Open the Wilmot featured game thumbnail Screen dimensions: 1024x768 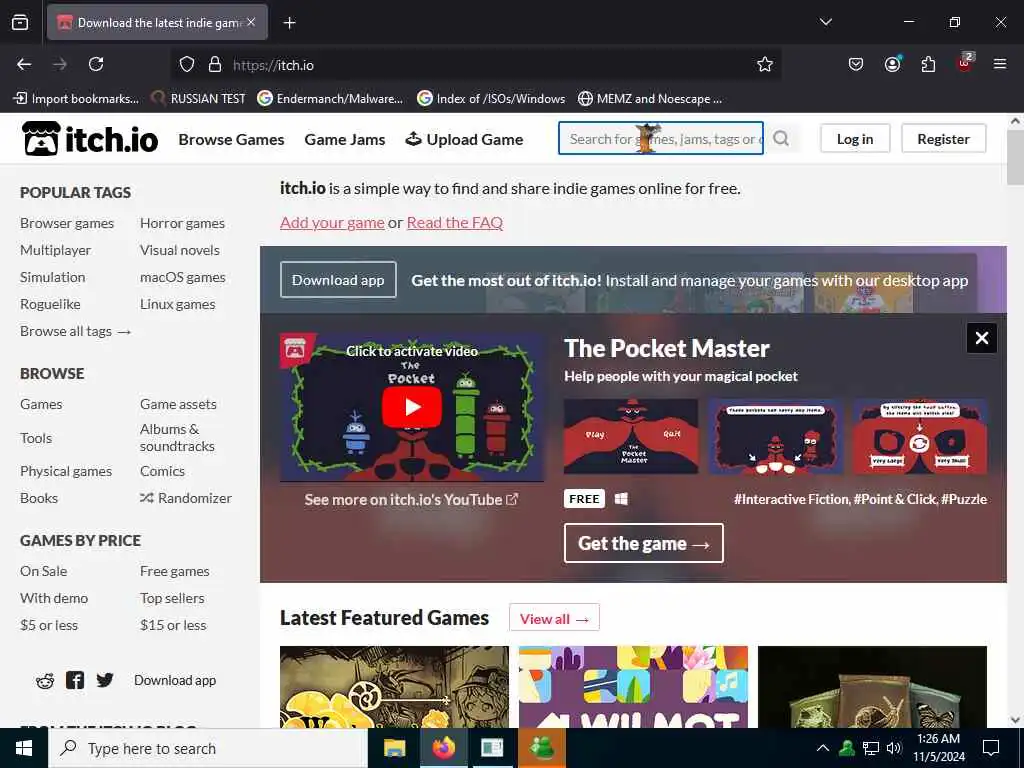pyautogui.click(x=633, y=687)
